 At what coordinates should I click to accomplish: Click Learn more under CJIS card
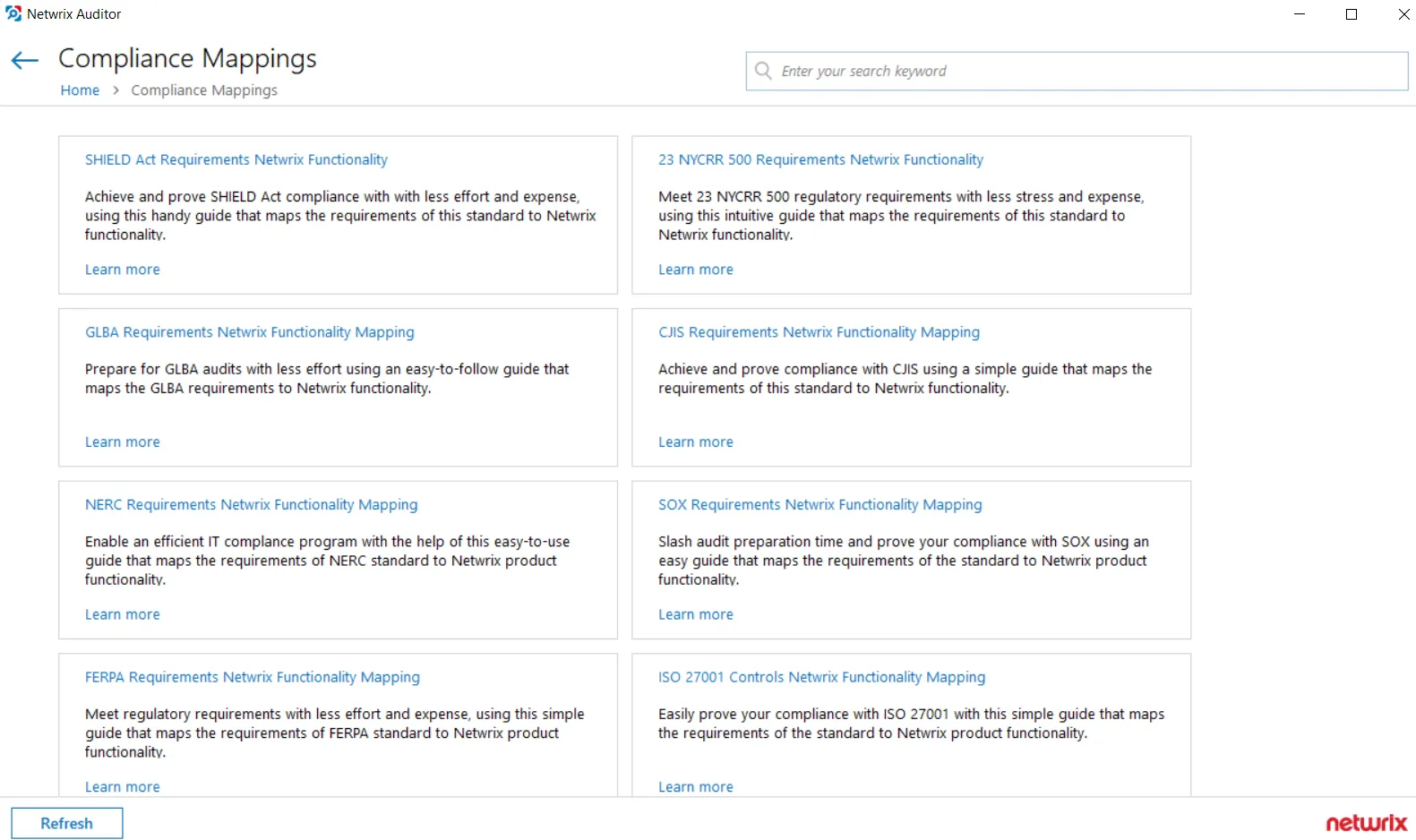point(696,442)
